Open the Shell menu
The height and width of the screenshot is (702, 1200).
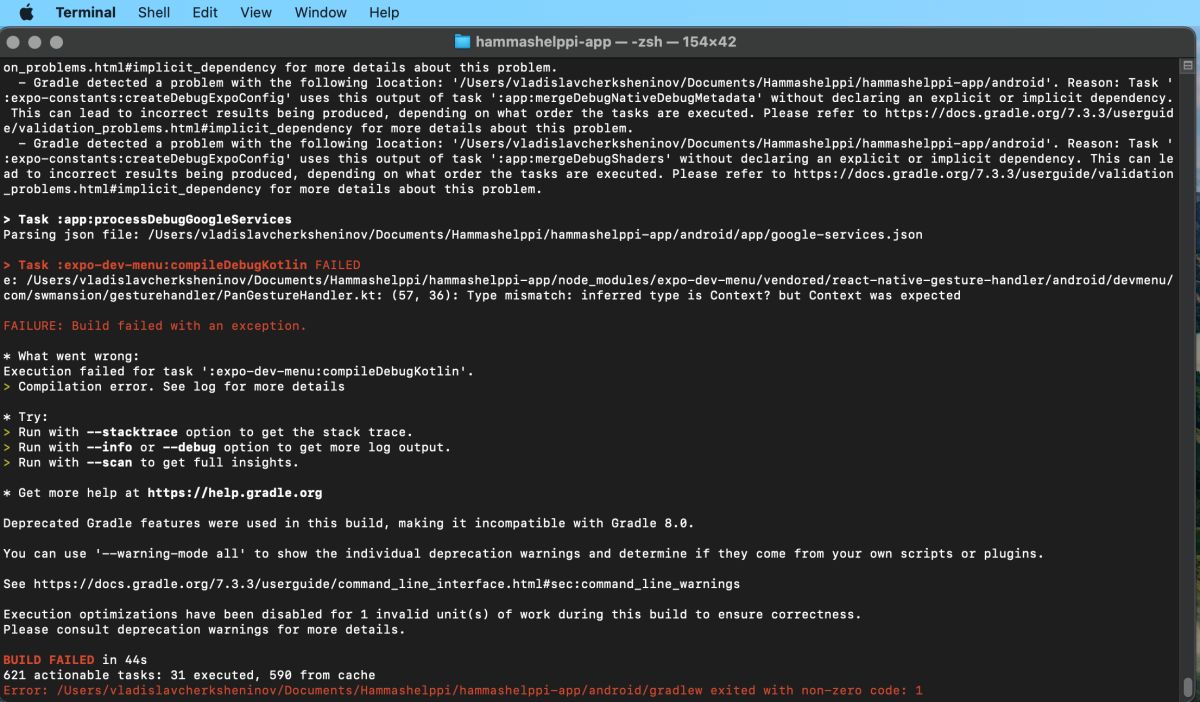tap(154, 13)
